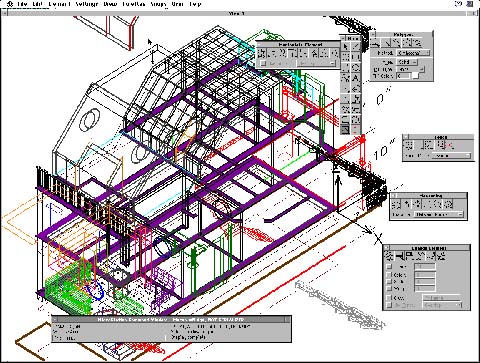The width and height of the screenshot is (480, 363).
Task: Enable the Level checkbox in Change Element
Action: (x=389, y=267)
